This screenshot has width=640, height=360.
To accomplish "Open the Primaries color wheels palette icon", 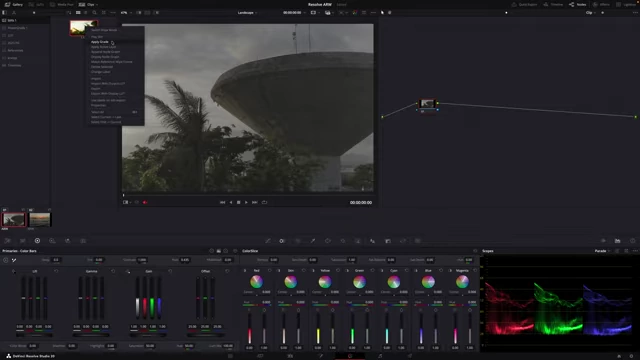I will coord(37,241).
